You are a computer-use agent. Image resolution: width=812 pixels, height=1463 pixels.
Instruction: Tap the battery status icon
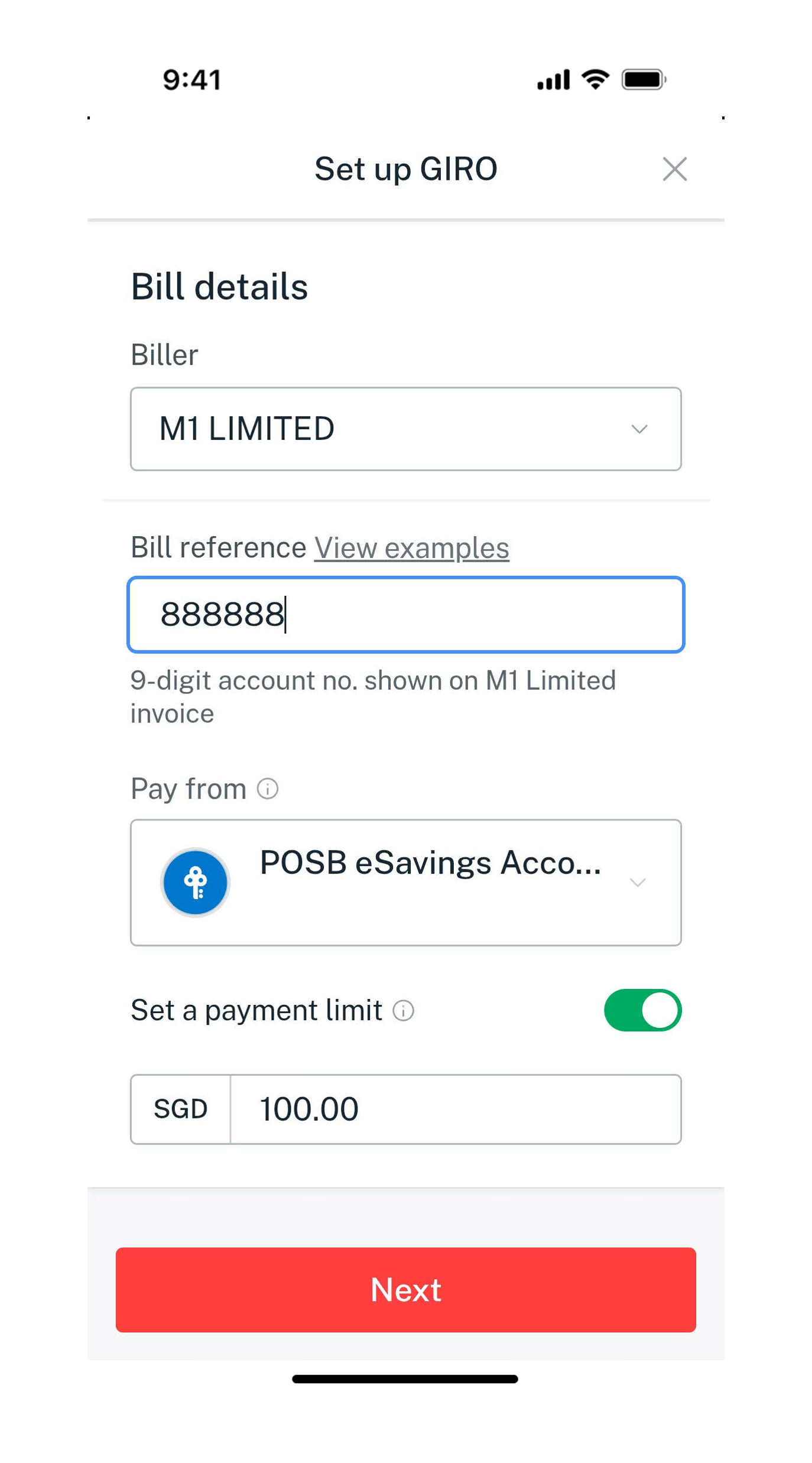(644, 79)
